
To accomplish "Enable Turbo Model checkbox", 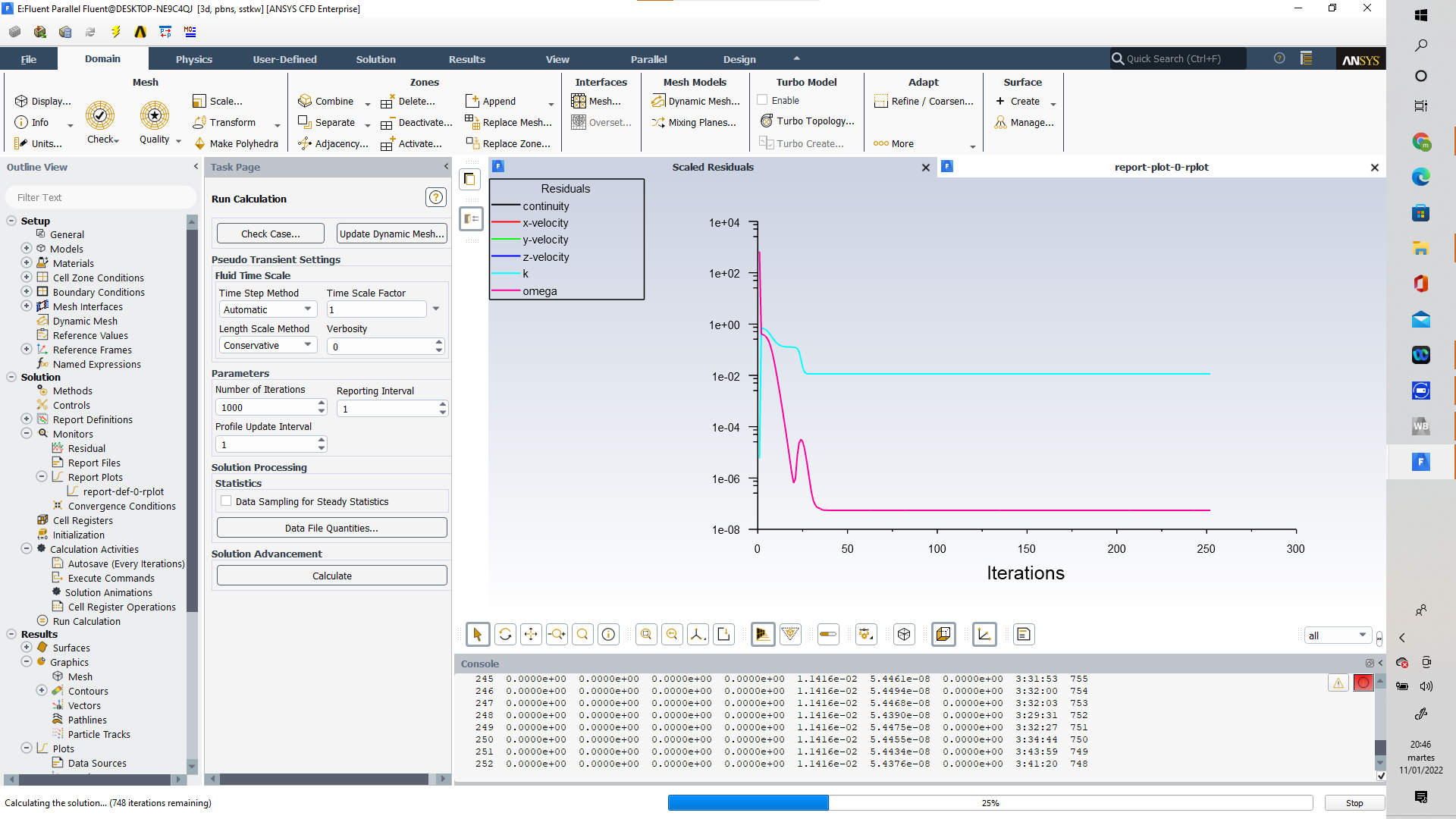I will click(x=763, y=100).
